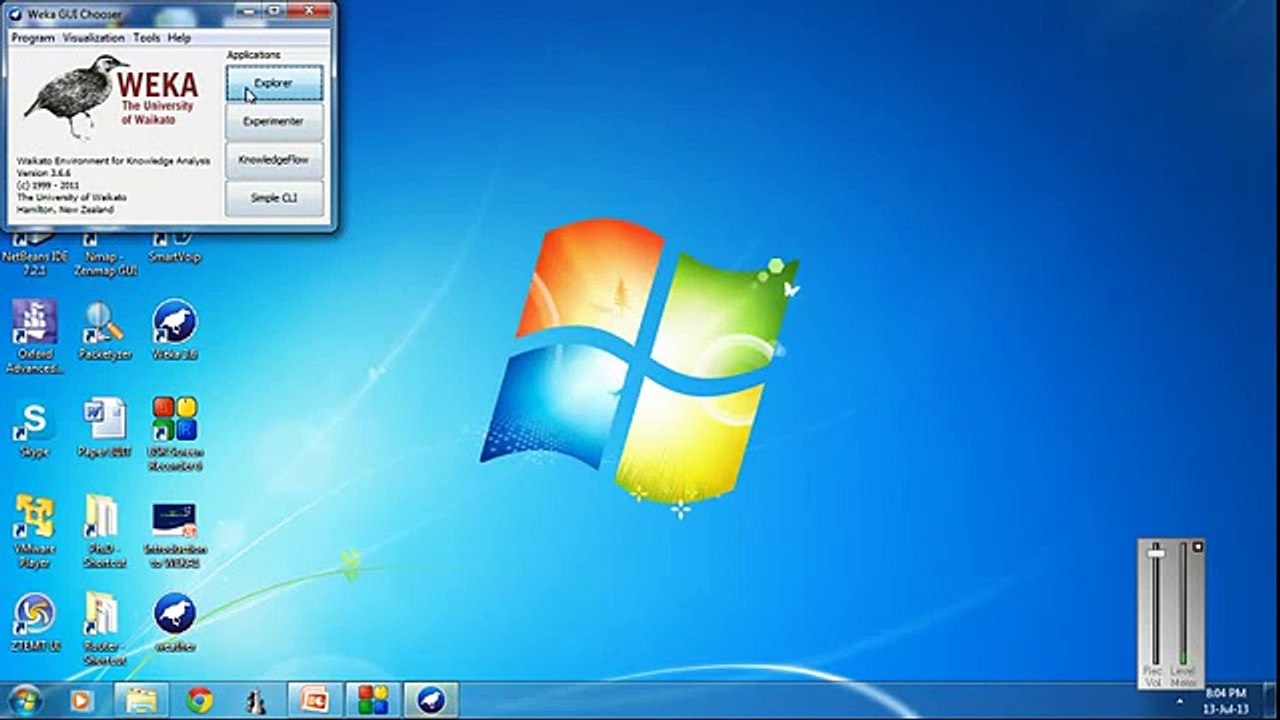
Task: Select the weather shortcut with Weka bird icon
Action: (175, 623)
